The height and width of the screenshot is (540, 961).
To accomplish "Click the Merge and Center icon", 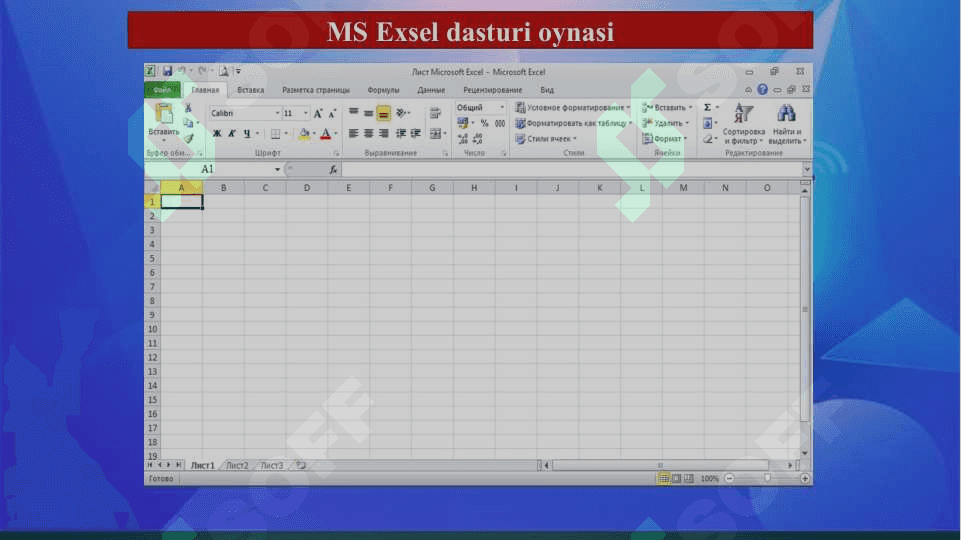I will pyautogui.click(x=435, y=133).
